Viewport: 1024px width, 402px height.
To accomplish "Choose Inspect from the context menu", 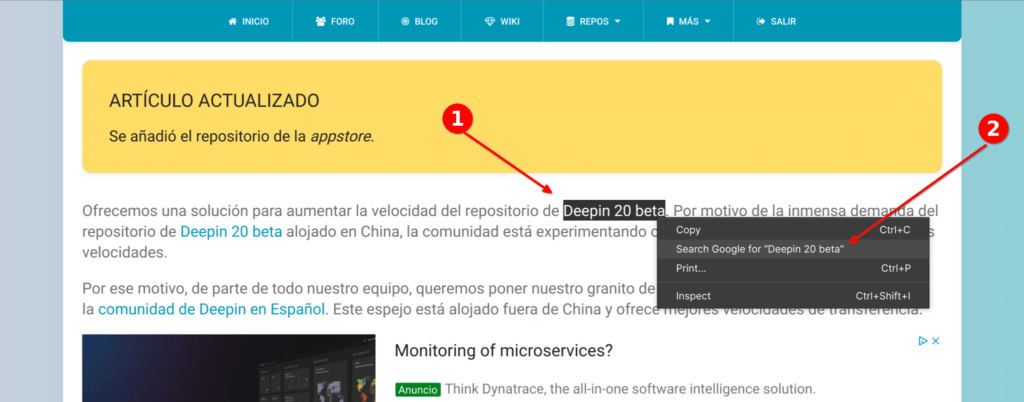I will (793, 296).
